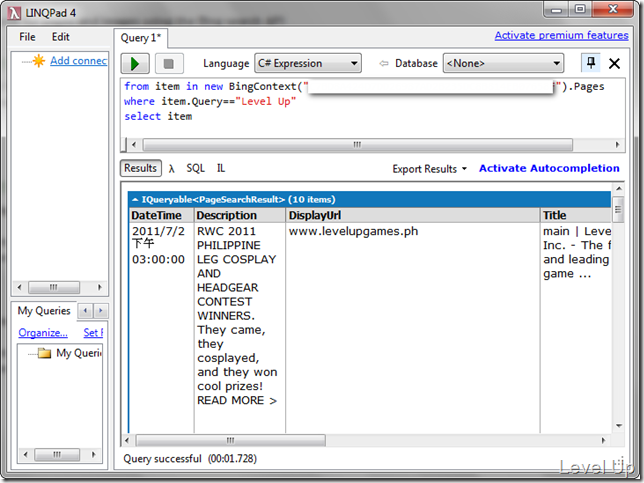The height and width of the screenshot is (483, 644).
Task: Click the DisplayUrl column header
Action: pyautogui.click(x=413, y=215)
